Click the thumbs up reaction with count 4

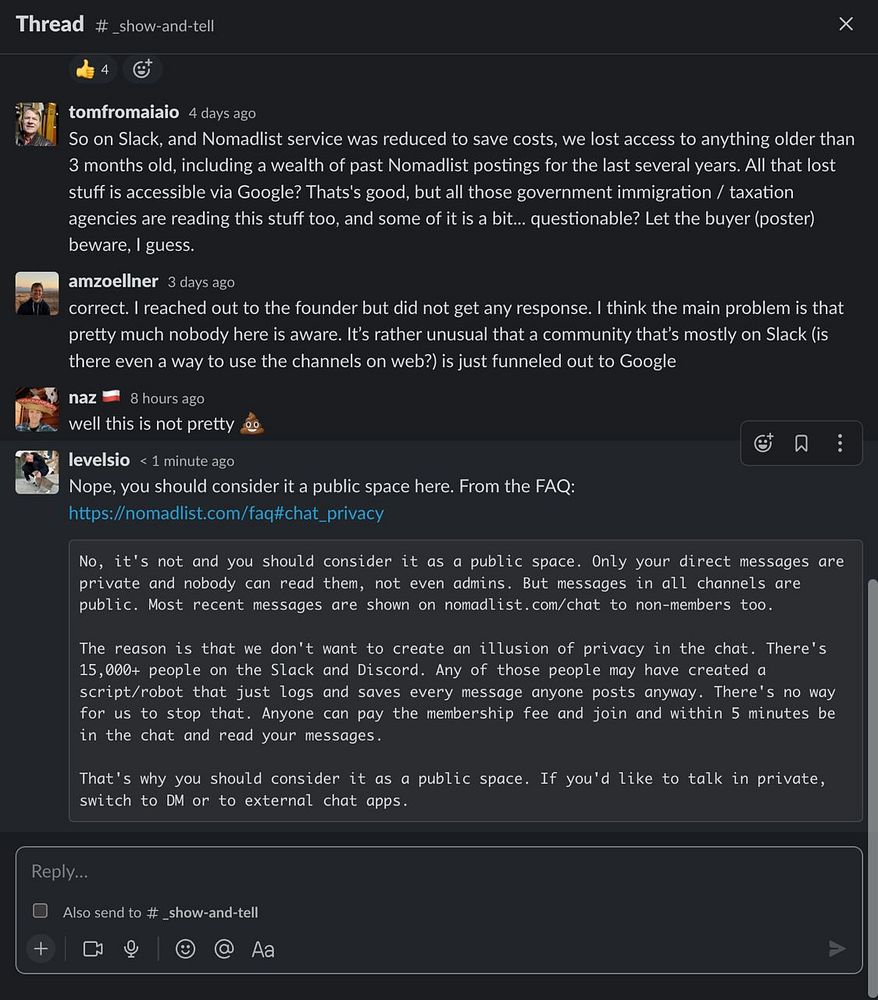click(92, 69)
